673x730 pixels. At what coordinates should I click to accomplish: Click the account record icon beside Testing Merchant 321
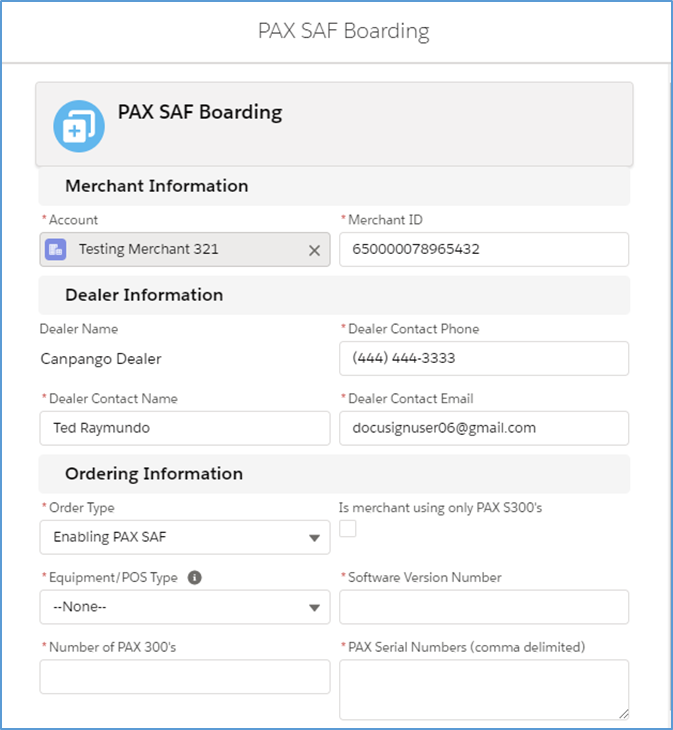pyautogui.click(x=55, y=250)
